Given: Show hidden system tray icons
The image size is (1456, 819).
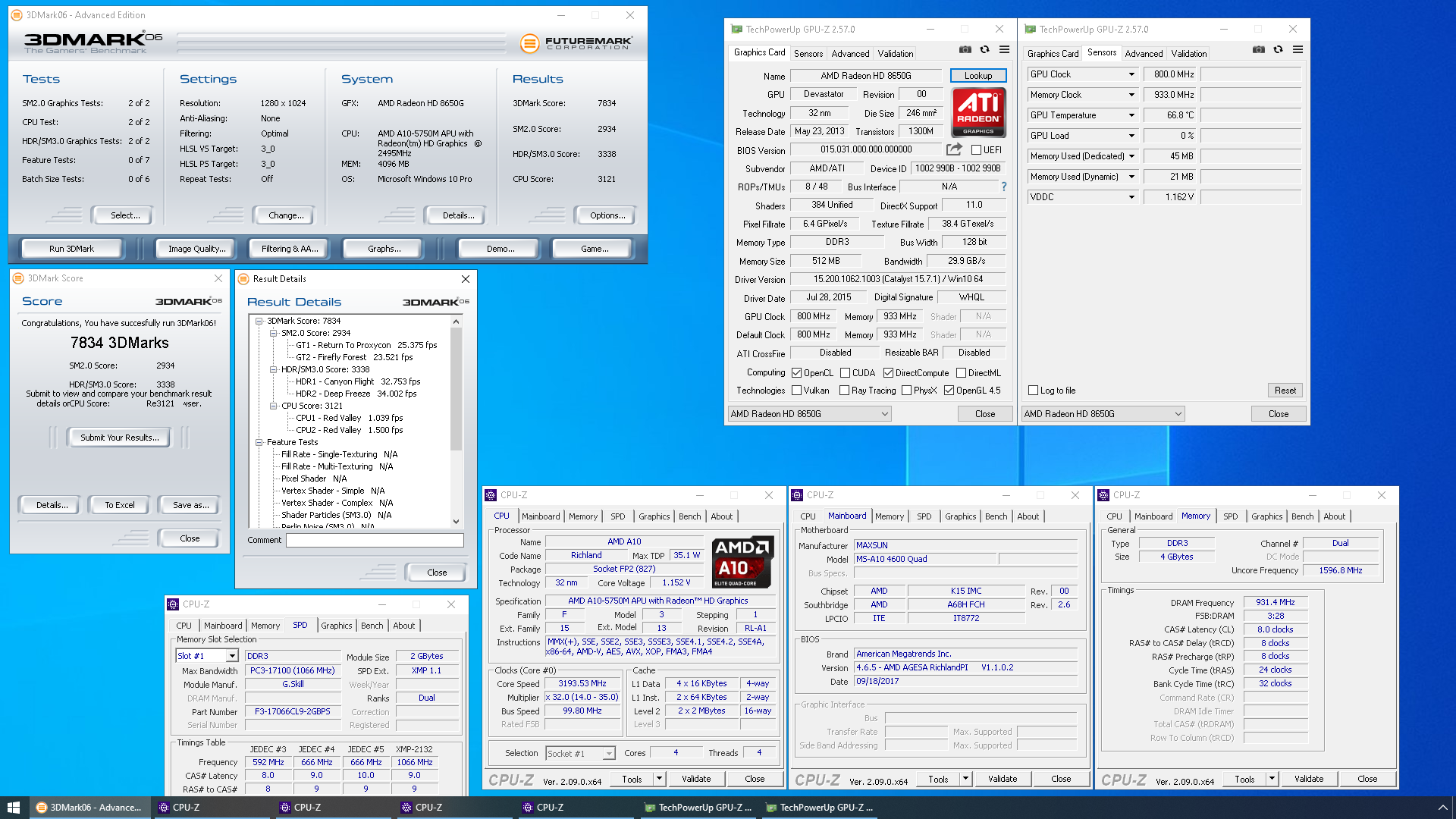Looking at the screenshot, I should (x=1442, y=808).
